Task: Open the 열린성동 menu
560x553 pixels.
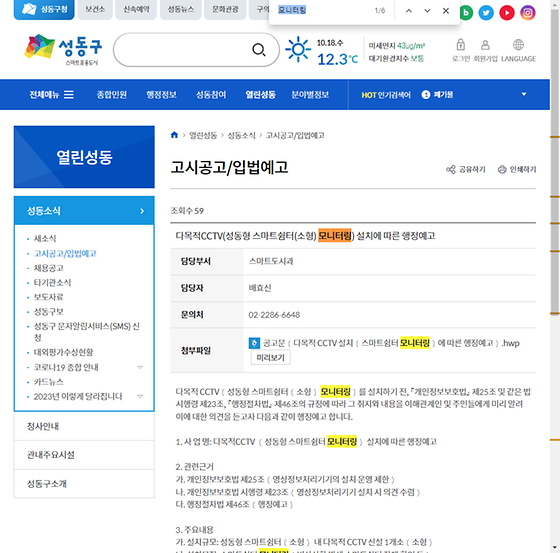Action: 260,94
